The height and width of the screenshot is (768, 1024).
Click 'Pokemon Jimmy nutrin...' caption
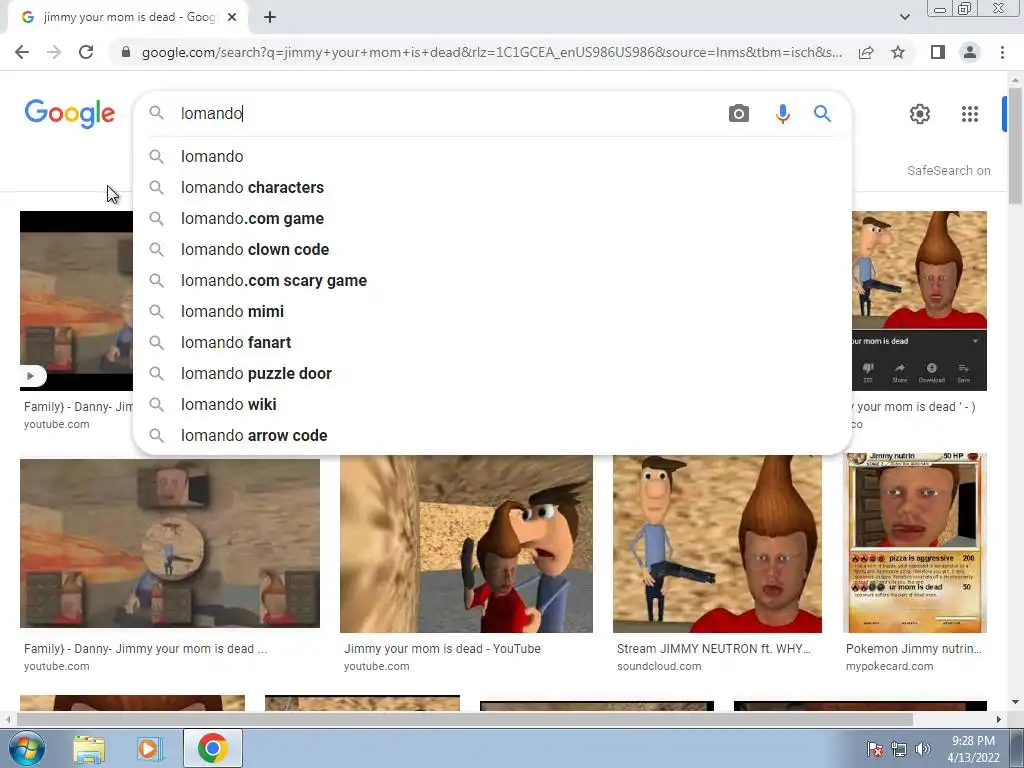(x=914, y=649)
